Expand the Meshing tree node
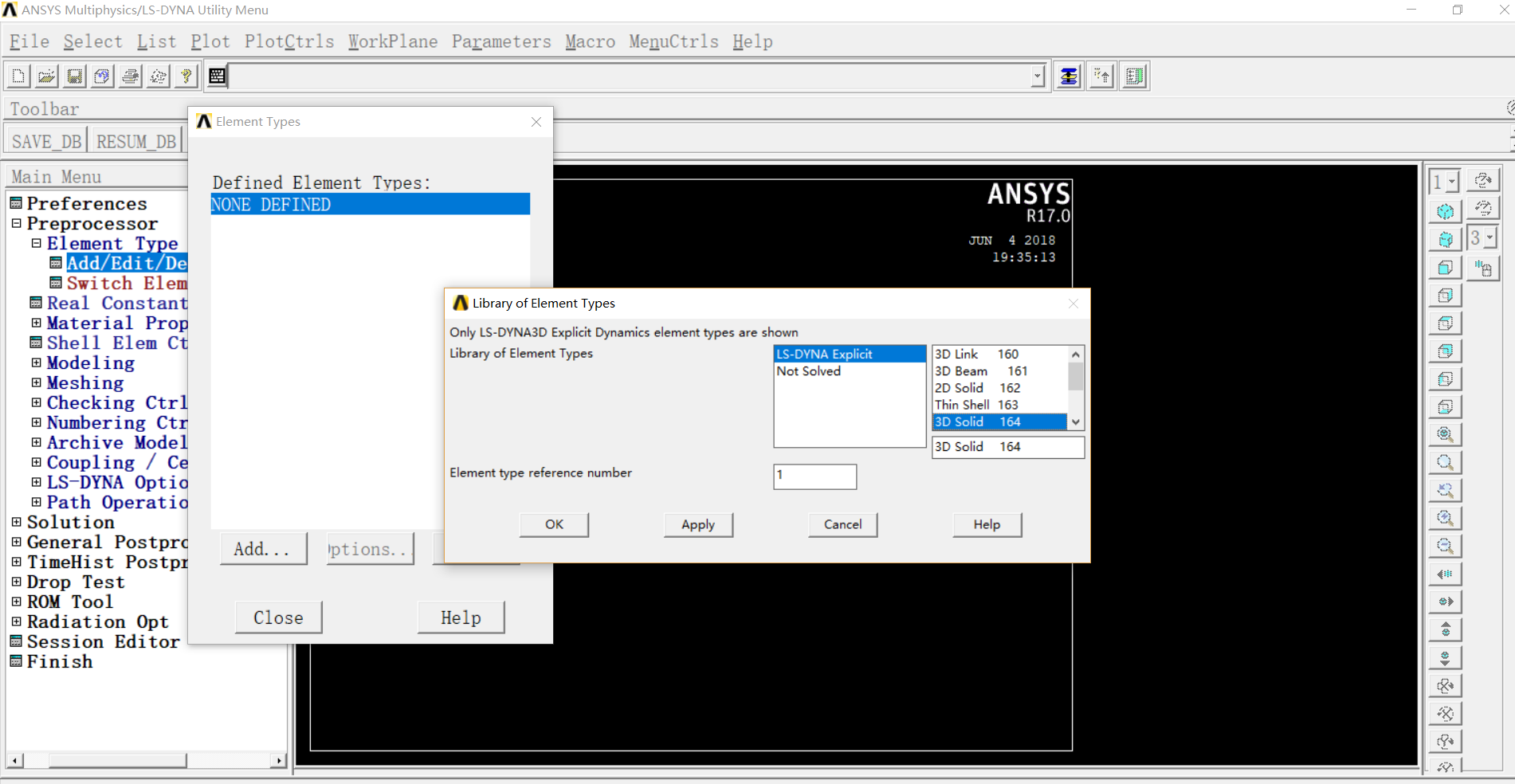 click(36, 382)
